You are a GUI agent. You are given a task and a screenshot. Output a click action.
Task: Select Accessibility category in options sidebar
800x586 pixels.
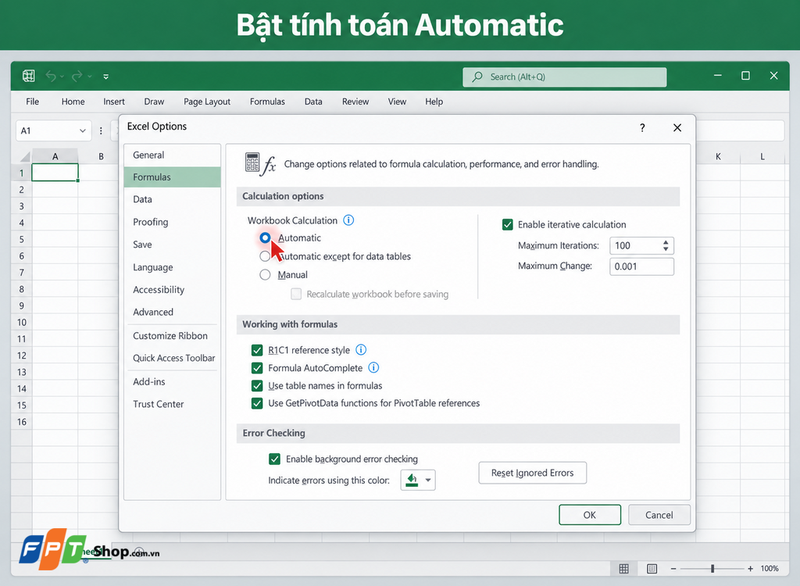click(x=172, y=290)
